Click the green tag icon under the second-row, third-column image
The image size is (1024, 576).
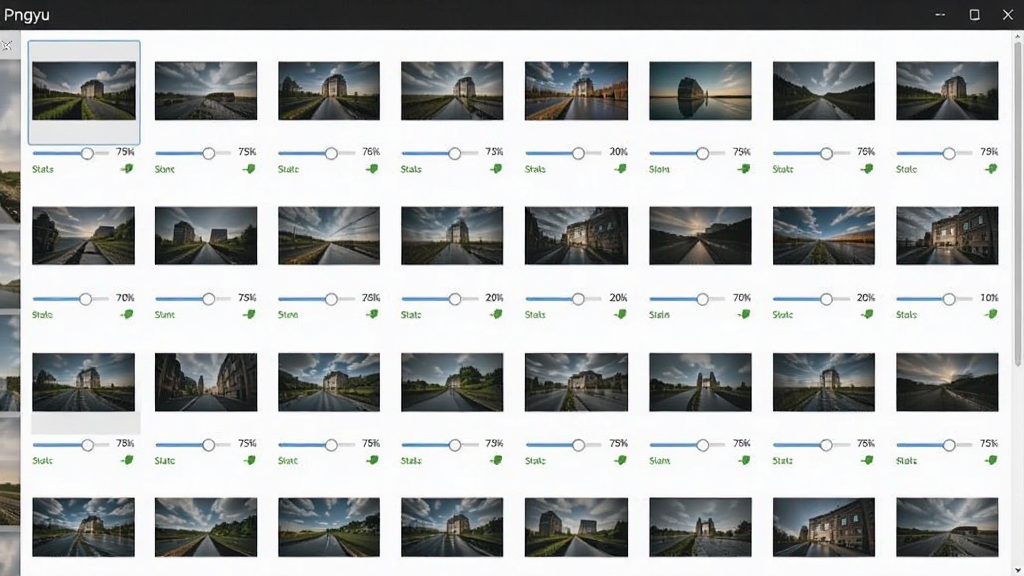372,315
